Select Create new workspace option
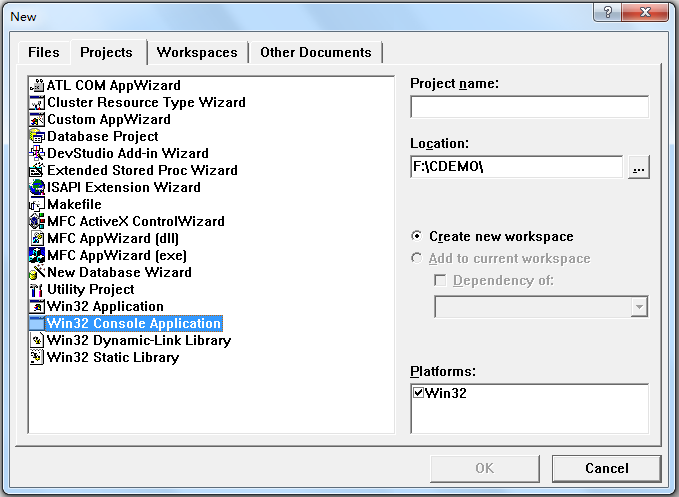 tap(492, 236)
